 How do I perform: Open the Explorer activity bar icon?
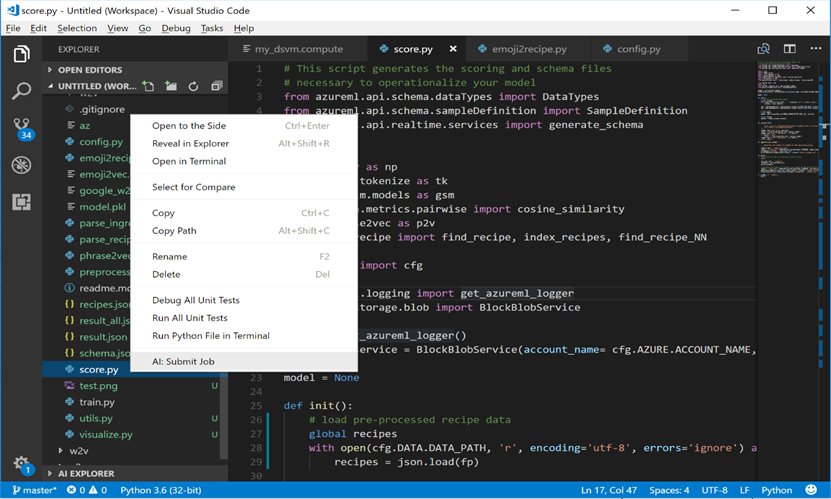(21, 54)
